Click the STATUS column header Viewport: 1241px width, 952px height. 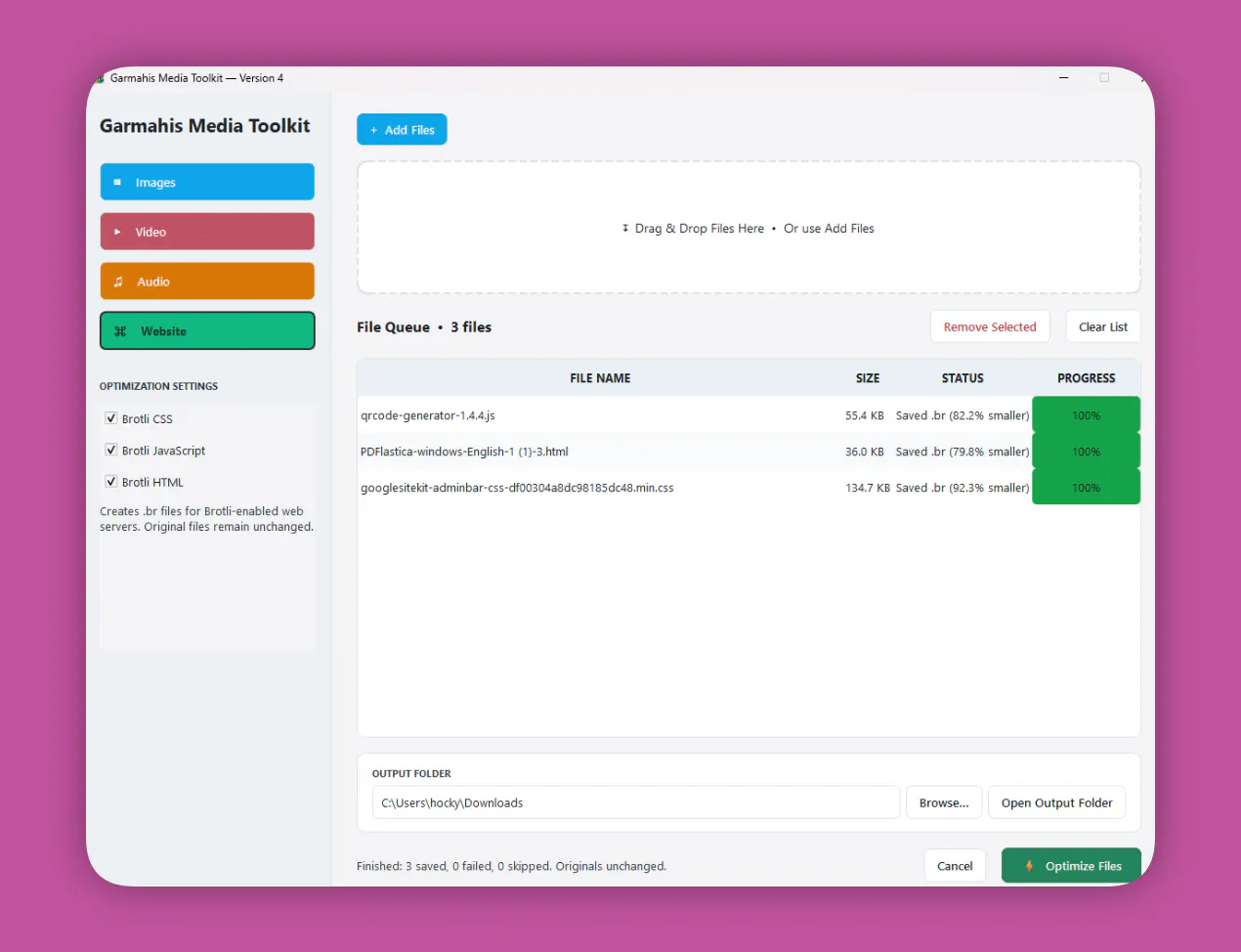tap(963, 378)
